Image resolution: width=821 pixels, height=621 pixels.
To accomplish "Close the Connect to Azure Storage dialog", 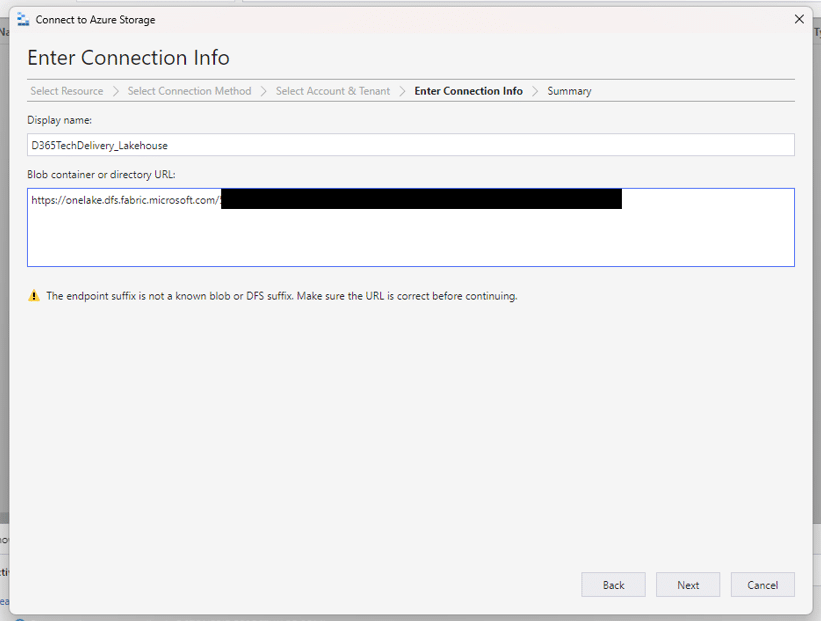I will [x=798, y=19].
